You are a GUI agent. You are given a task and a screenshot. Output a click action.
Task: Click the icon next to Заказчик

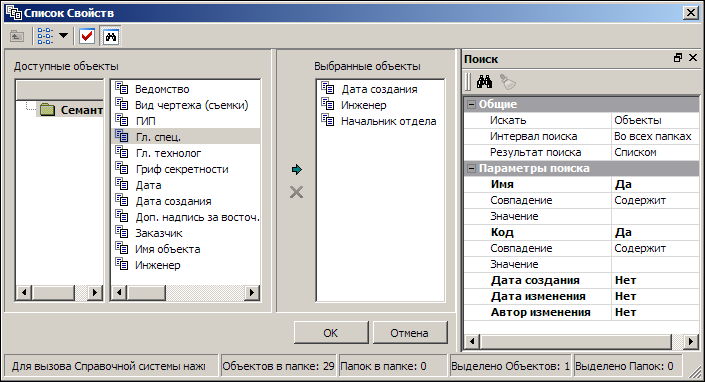point(121,232)
